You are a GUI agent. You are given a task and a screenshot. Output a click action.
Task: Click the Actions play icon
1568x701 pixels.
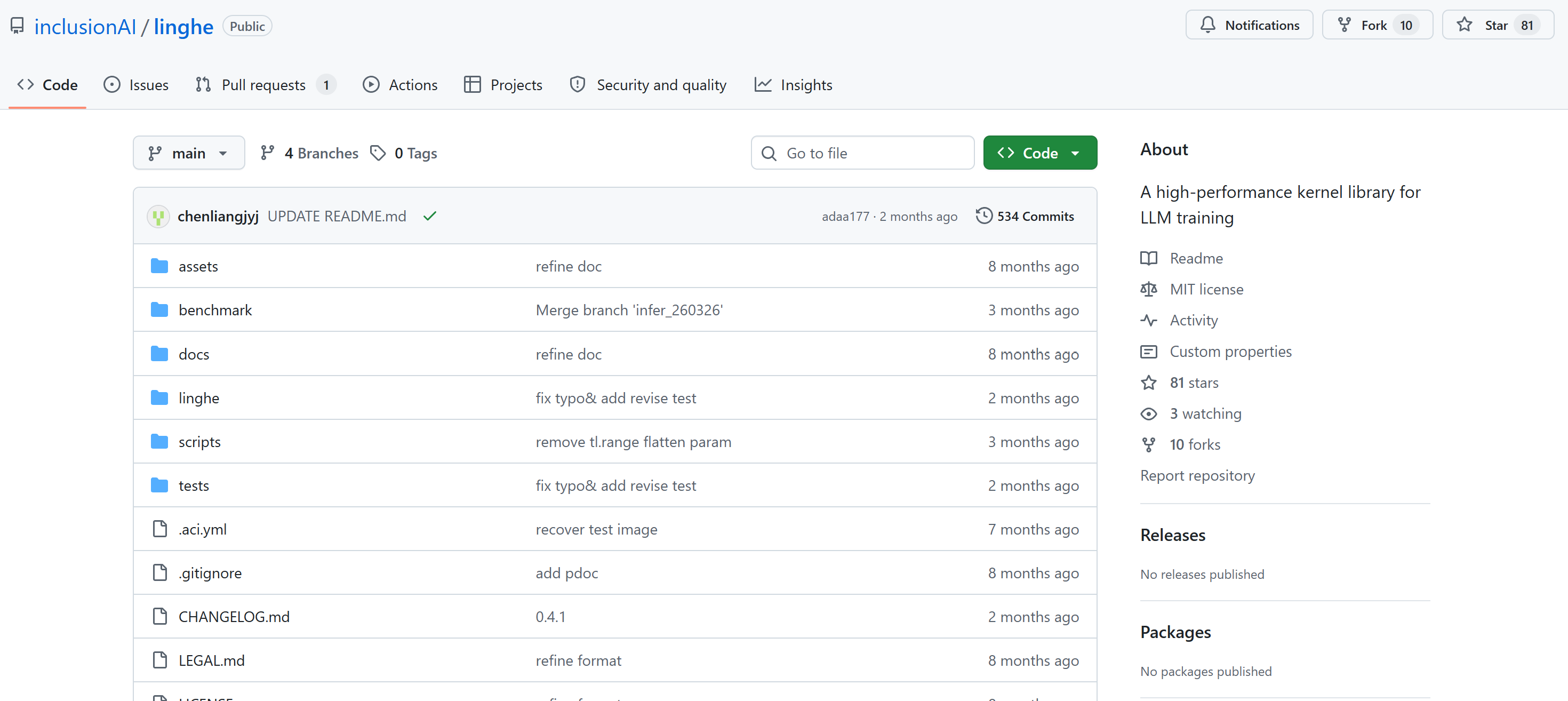pos(371,85)
